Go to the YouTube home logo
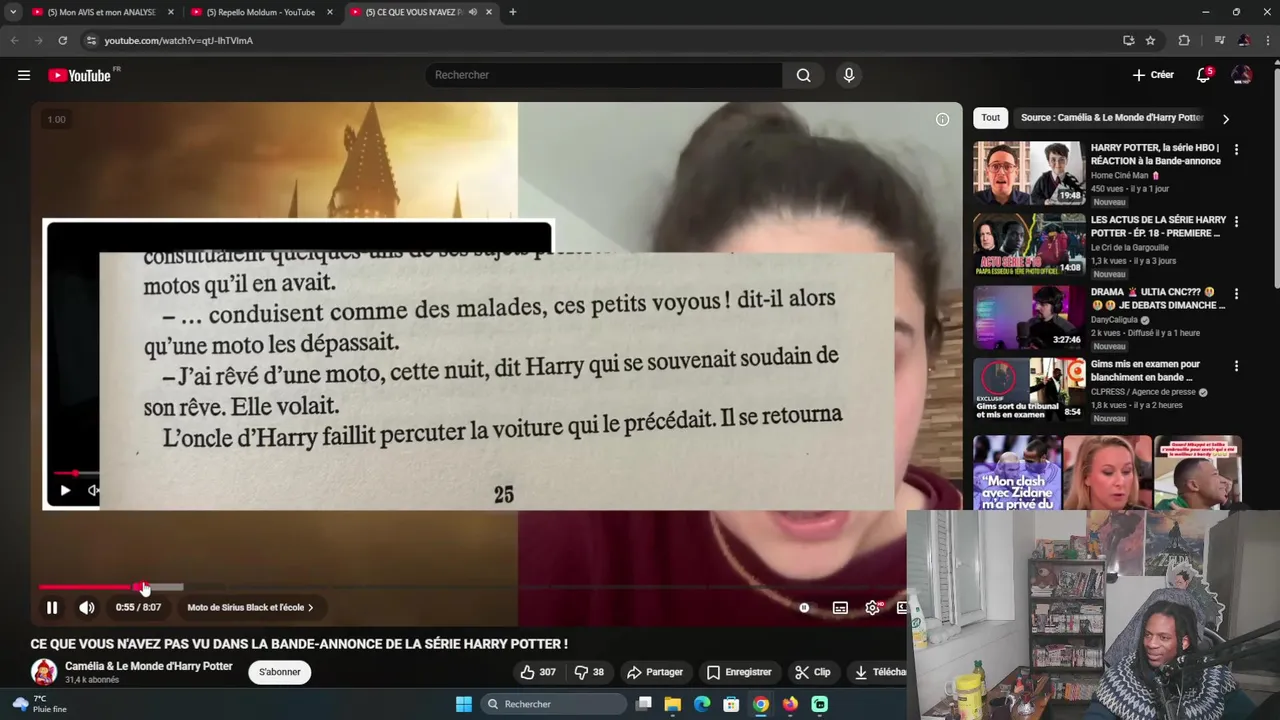Image resolution: width=1280 pixels, height=720 pixels. click(80, 75)
